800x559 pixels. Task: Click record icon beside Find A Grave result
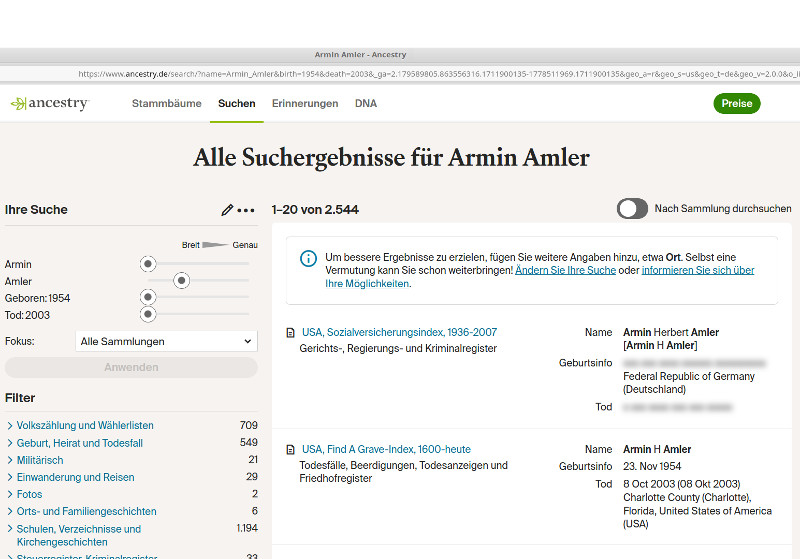(291, 450)
